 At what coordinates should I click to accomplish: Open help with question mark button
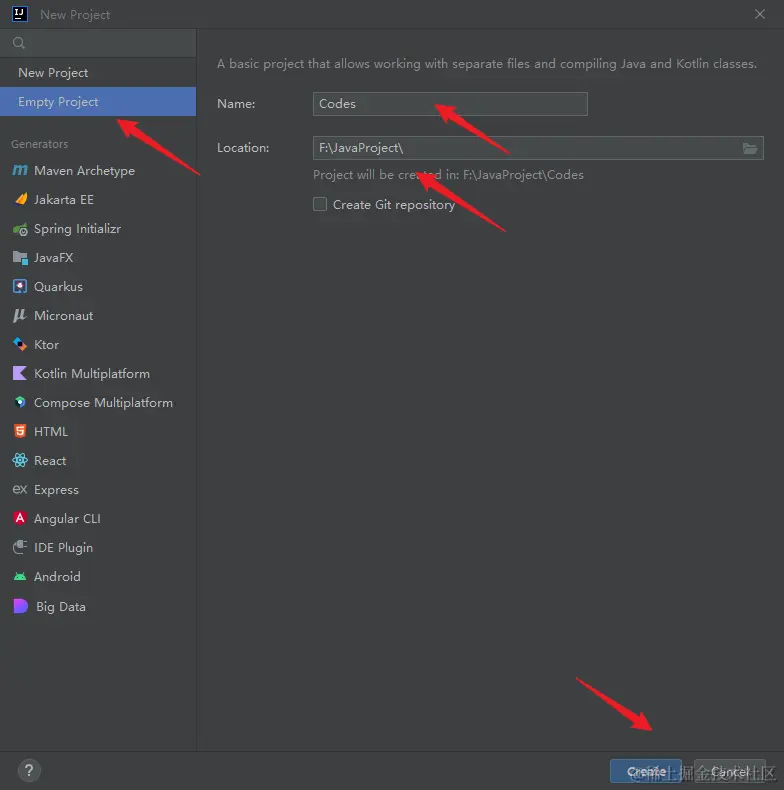(x=29, y=770)
